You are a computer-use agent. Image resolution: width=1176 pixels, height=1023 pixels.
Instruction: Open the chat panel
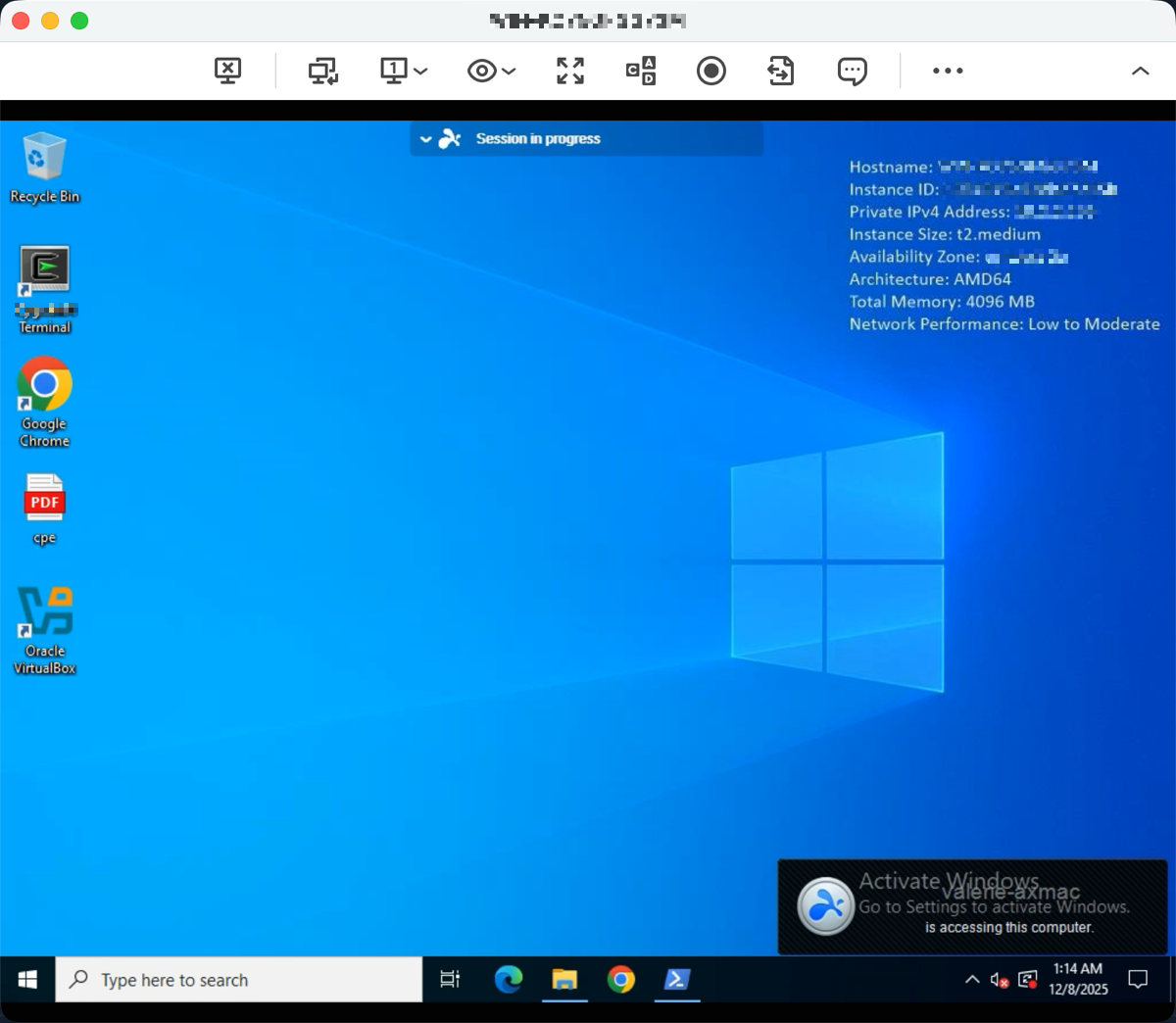851,71
